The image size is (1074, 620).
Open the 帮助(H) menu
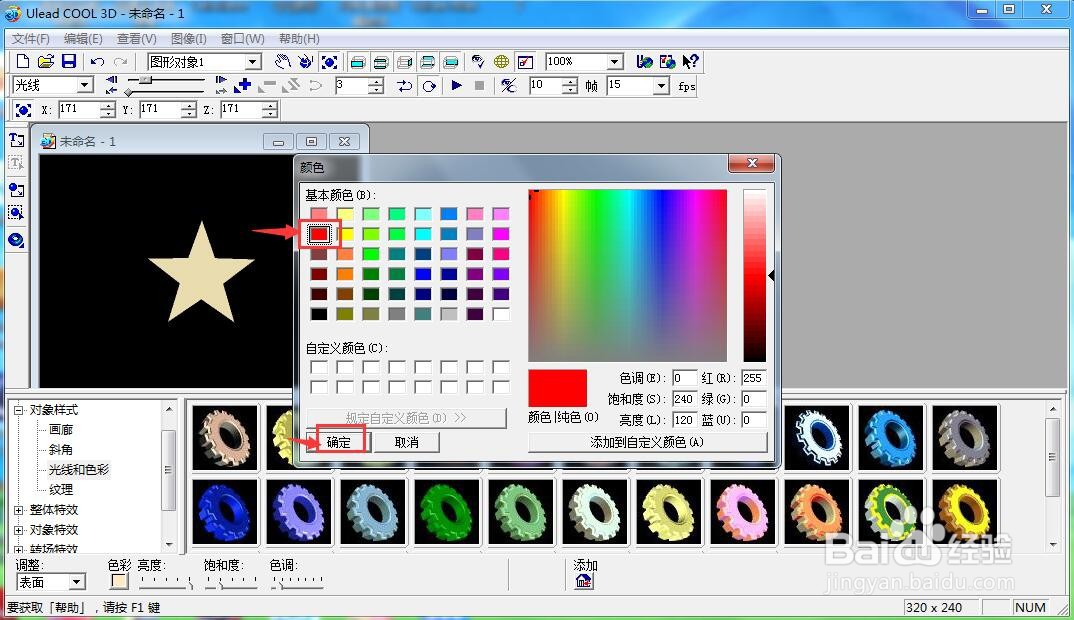click(x=299, y=38)
